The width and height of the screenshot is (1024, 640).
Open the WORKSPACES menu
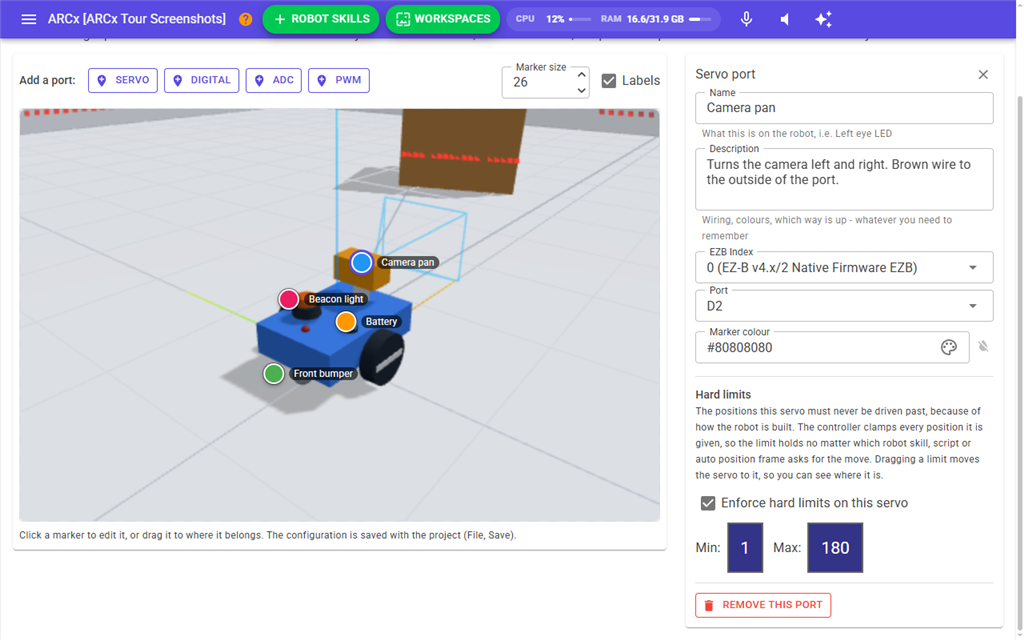coord(443,19)
